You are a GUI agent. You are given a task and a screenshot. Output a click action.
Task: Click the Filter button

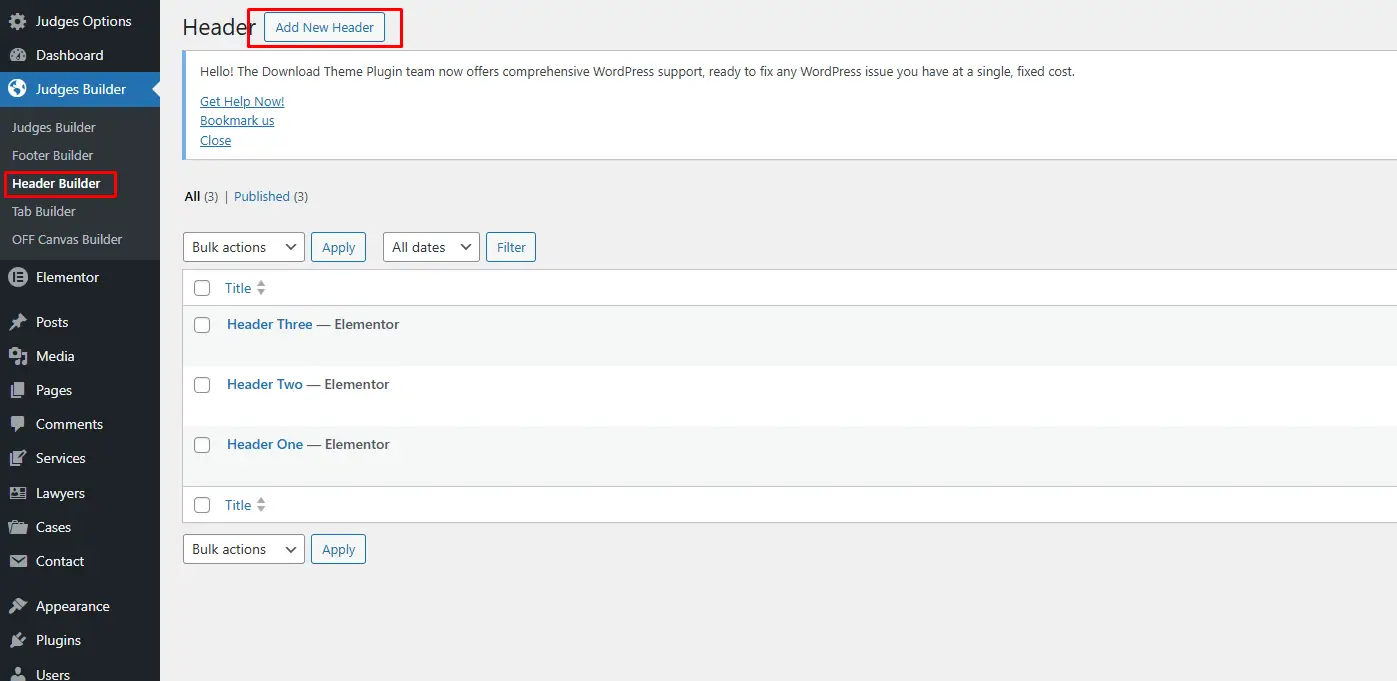[511, 247]
